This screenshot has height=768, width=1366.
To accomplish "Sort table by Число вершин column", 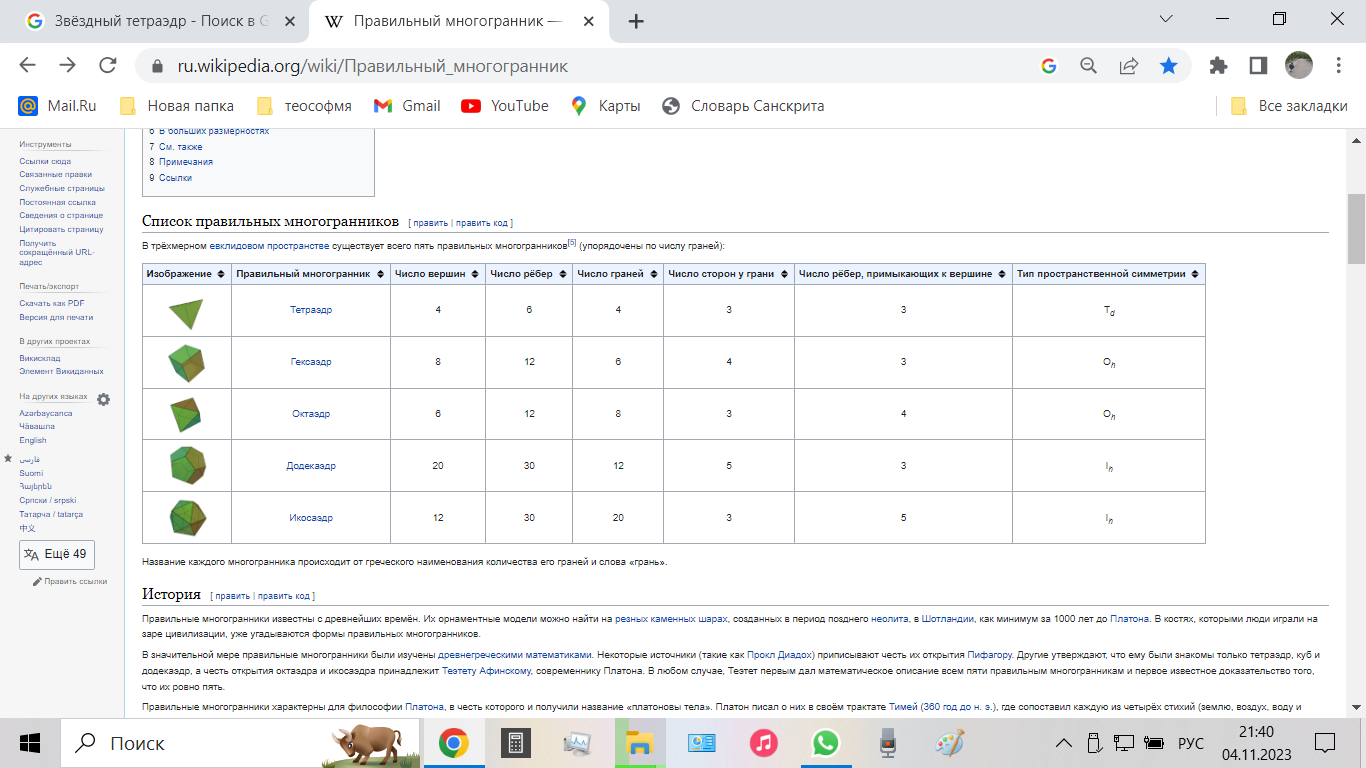I will 437,273.
